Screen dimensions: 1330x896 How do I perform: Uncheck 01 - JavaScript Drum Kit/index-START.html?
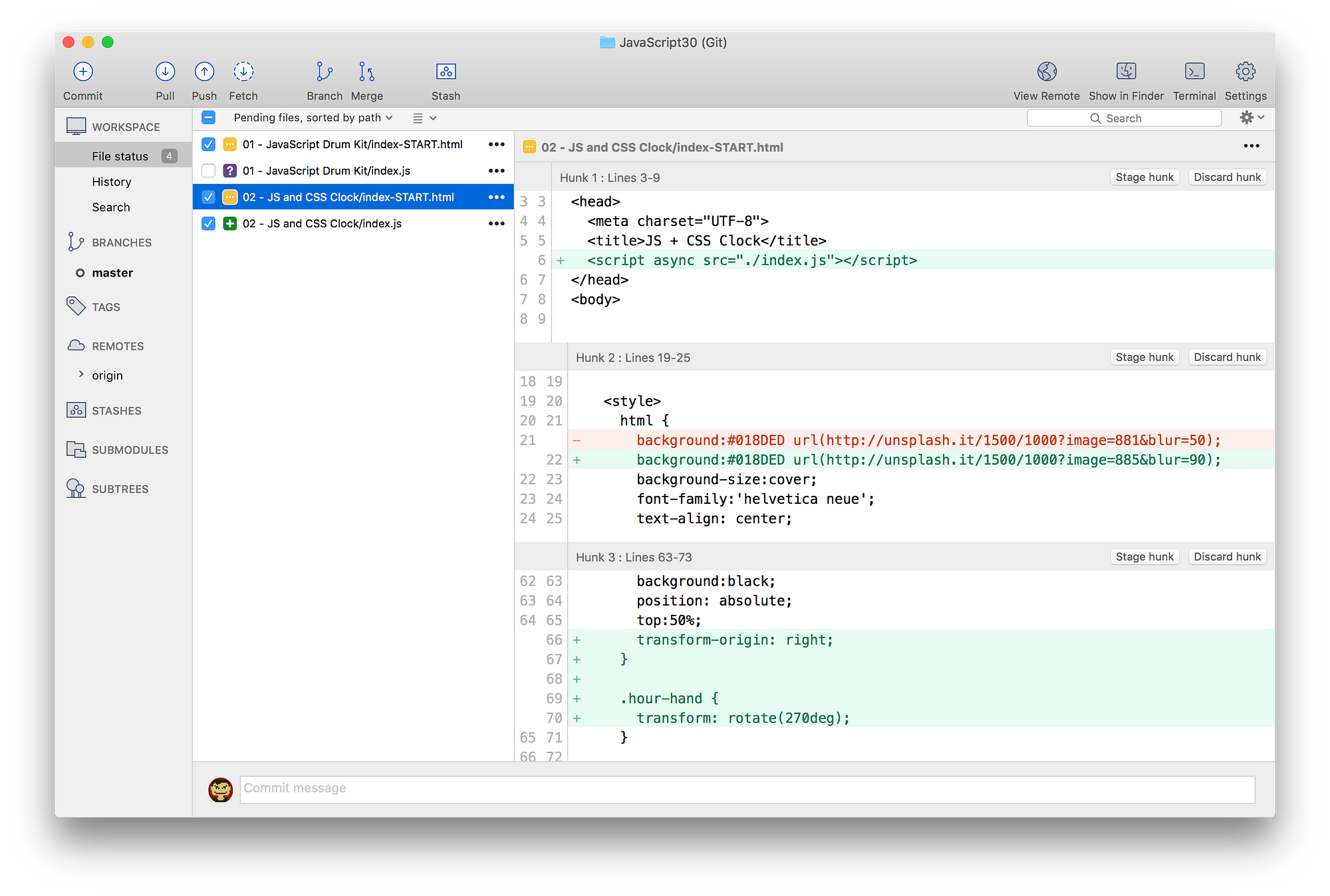coord(209,144)
